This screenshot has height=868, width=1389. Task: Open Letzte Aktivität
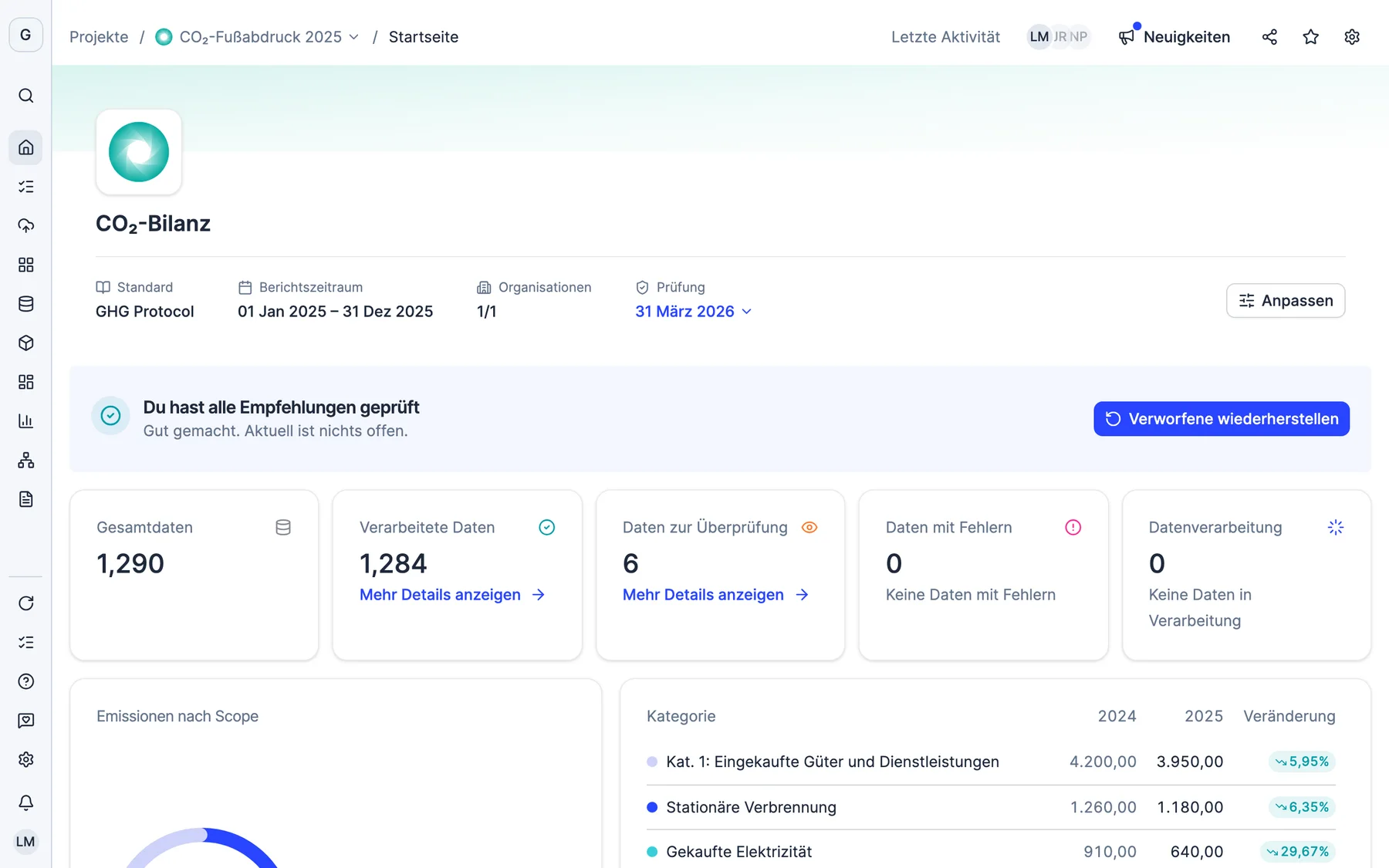945,37
